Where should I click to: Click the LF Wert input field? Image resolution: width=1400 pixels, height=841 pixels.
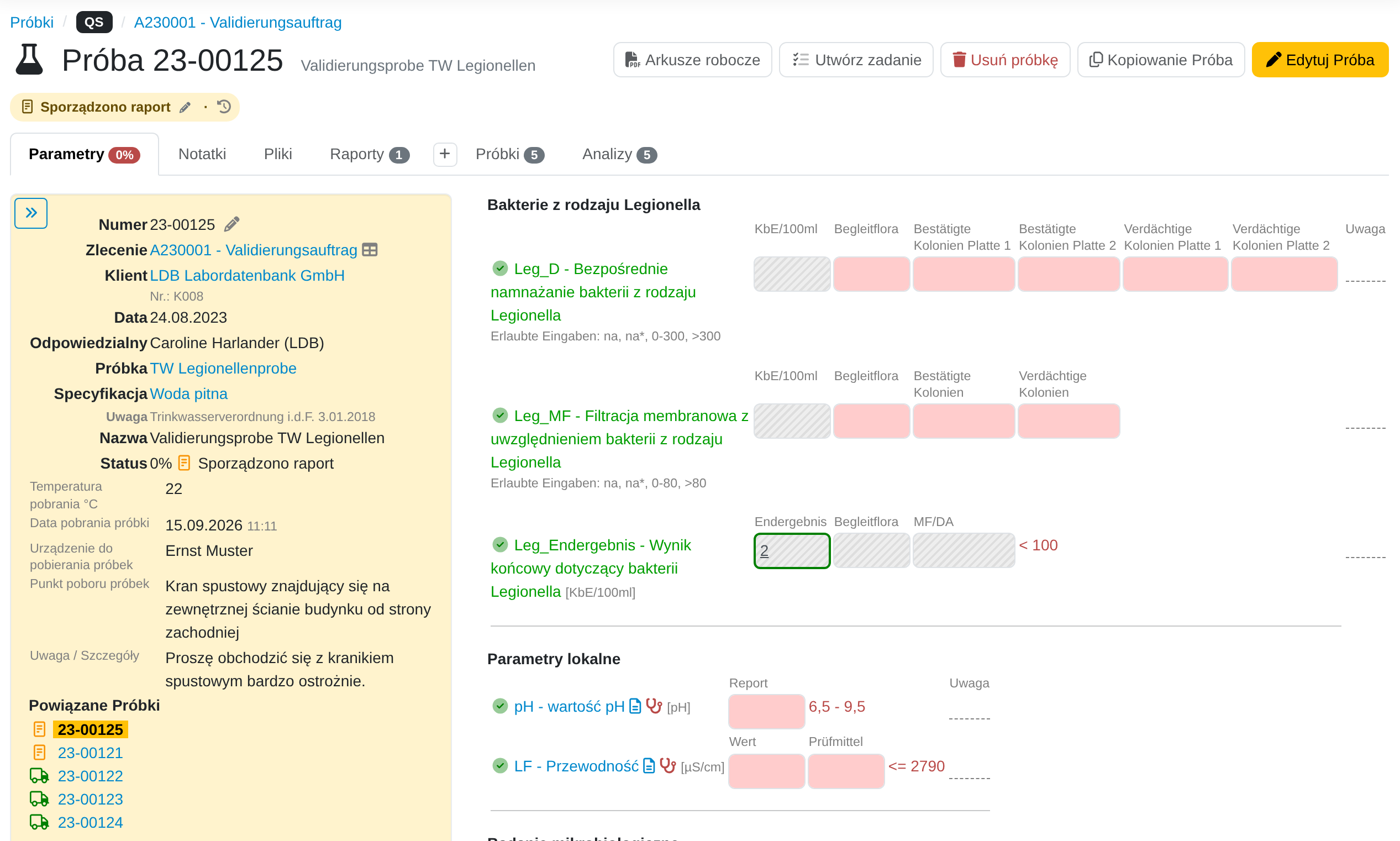(766, 771)
